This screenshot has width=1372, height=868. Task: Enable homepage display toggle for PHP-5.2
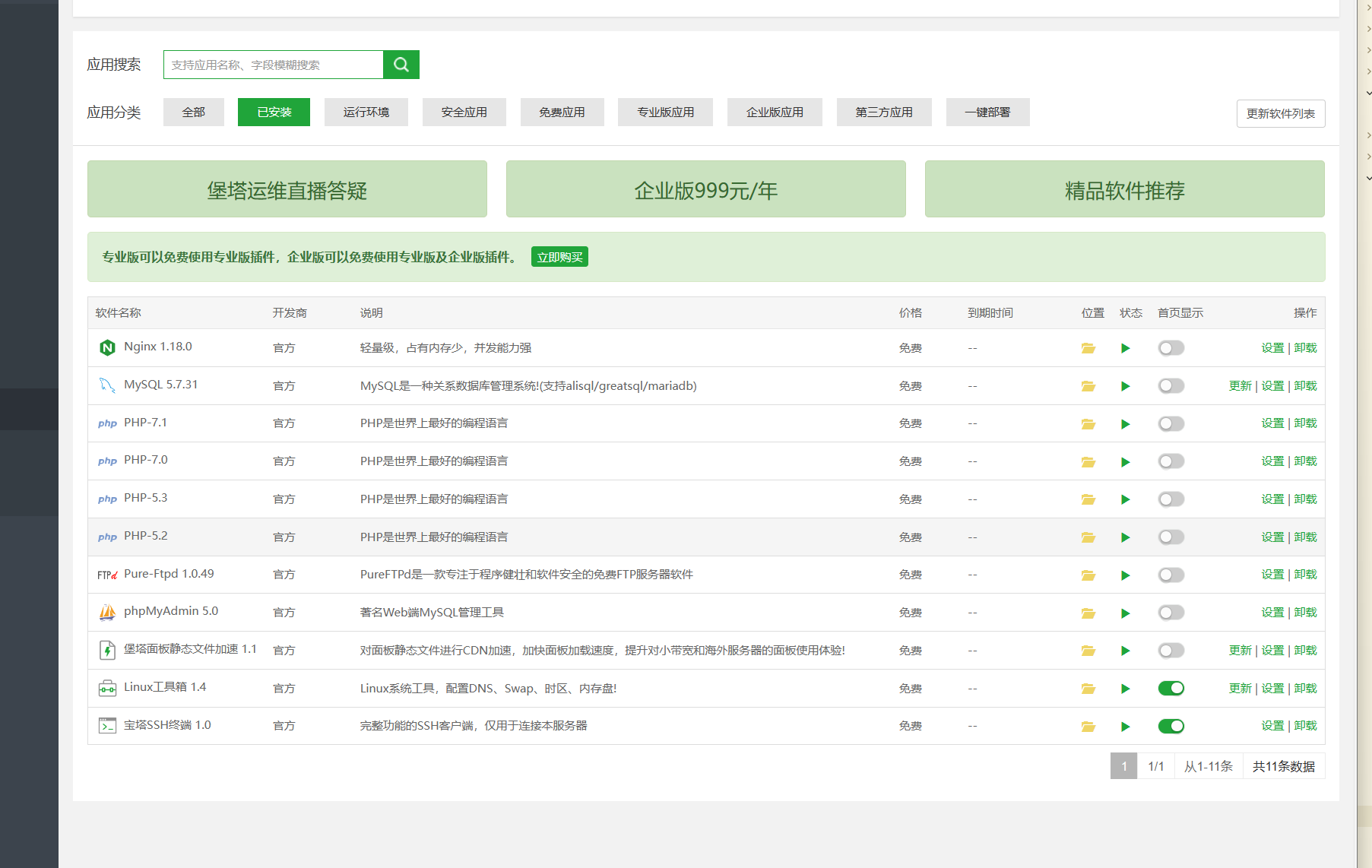coord(1171,537)
